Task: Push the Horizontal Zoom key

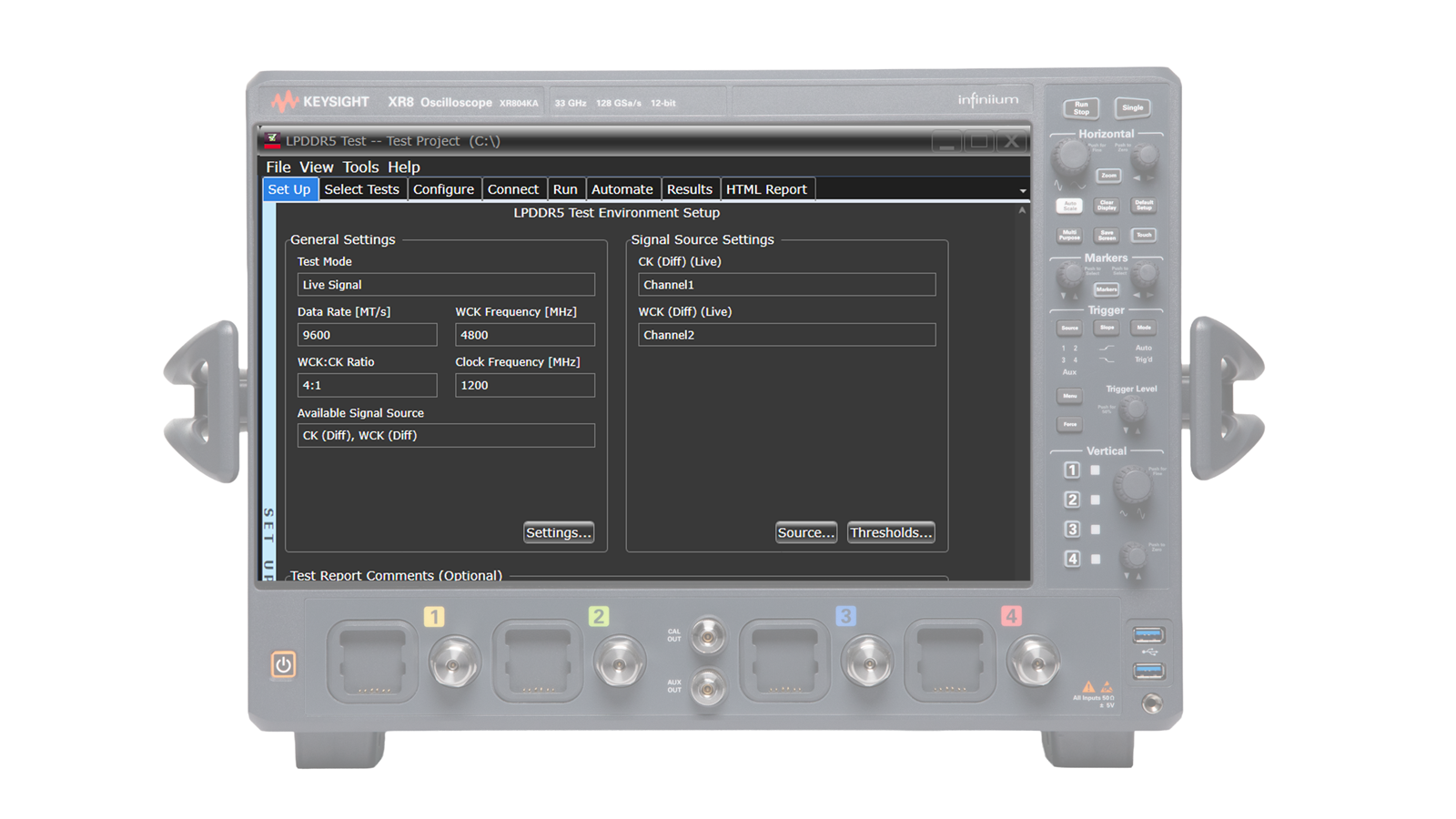Action: click(x=1107, y=176)
